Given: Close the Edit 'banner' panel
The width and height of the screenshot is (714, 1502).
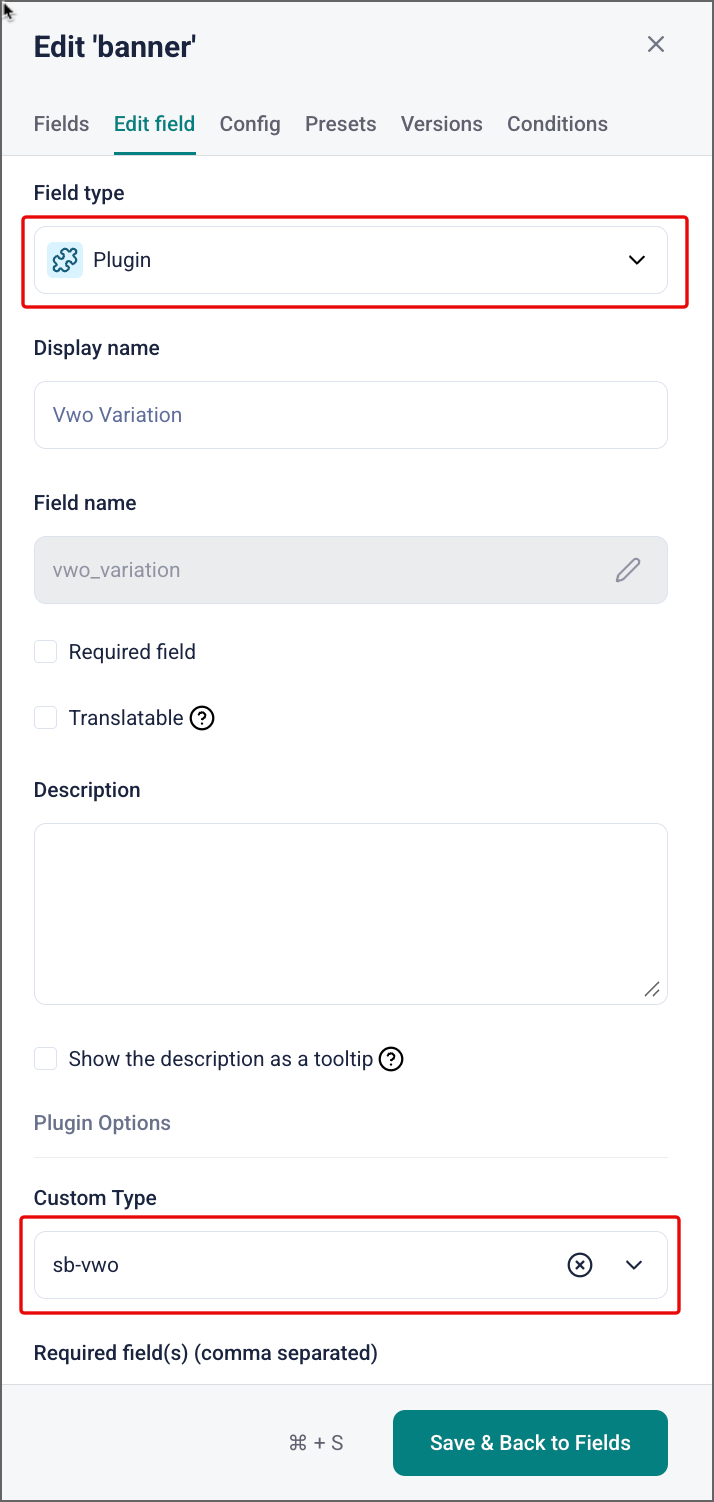Looking at the screenshot, I should pos(656,44).
